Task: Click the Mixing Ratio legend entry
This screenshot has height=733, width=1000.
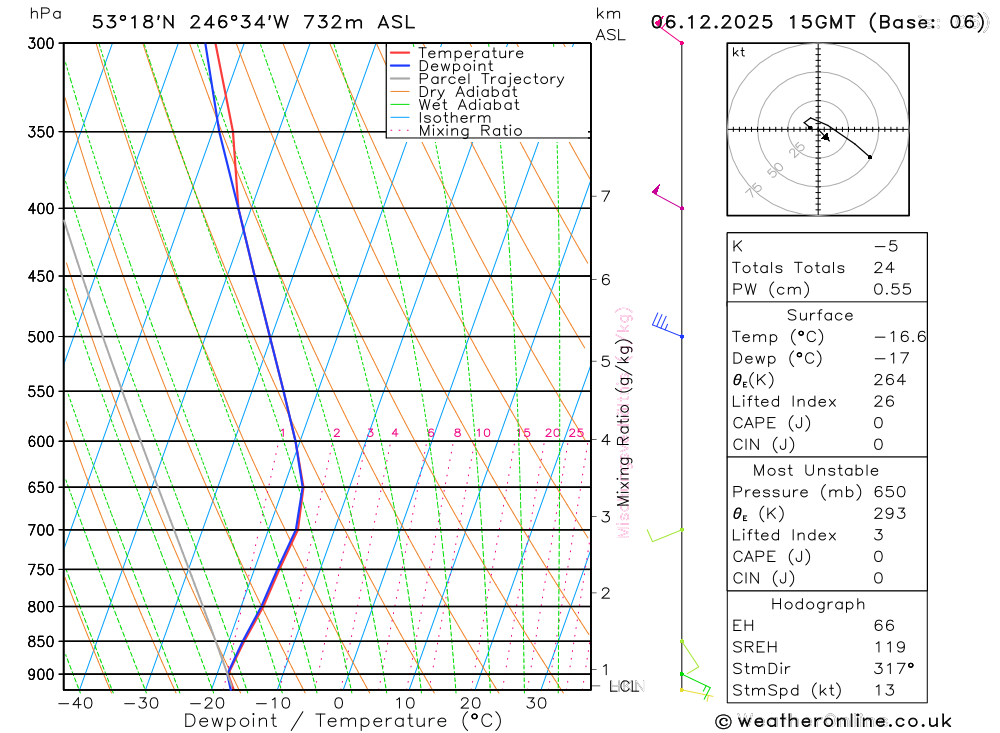Action: (x=456, y=131)
